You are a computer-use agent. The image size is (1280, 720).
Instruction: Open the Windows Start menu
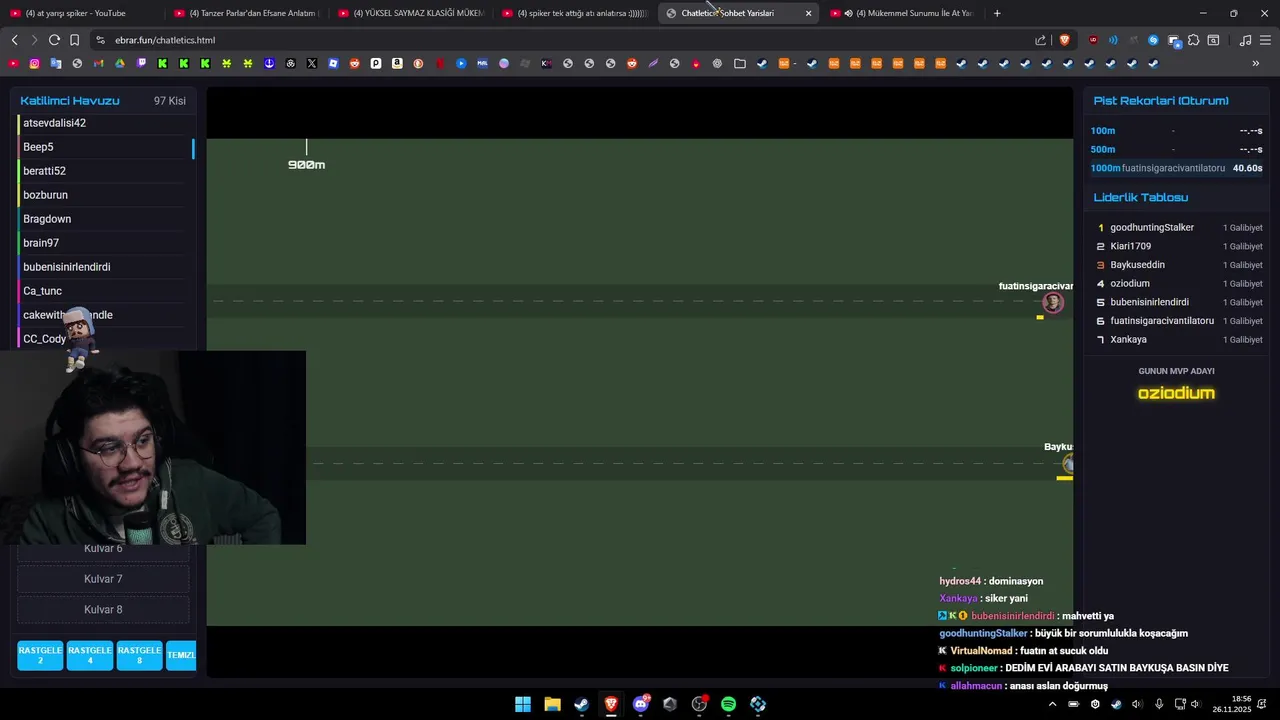(x=523, y=704)
